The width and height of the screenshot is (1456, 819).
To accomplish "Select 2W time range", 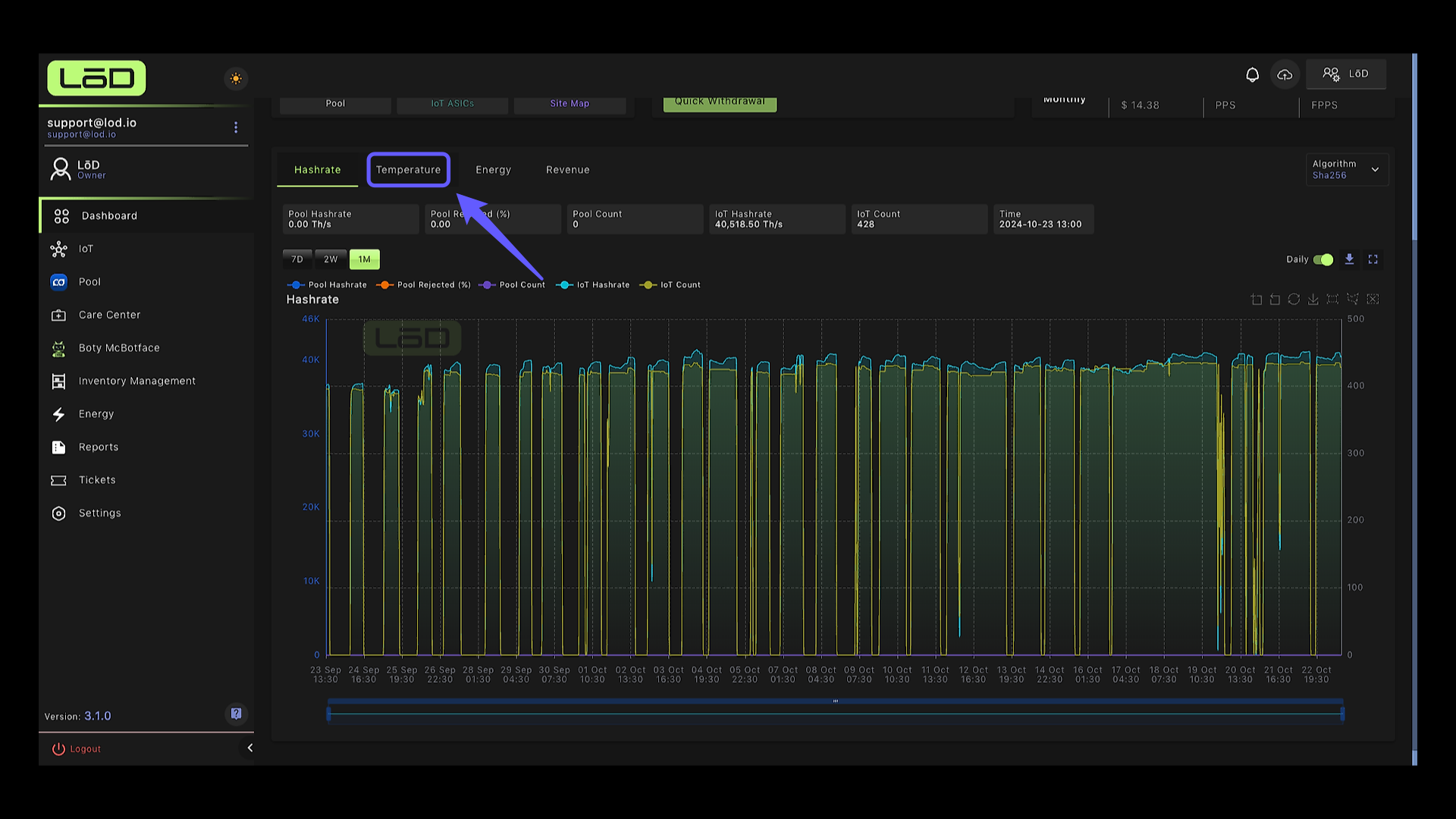I will (331, 259).
